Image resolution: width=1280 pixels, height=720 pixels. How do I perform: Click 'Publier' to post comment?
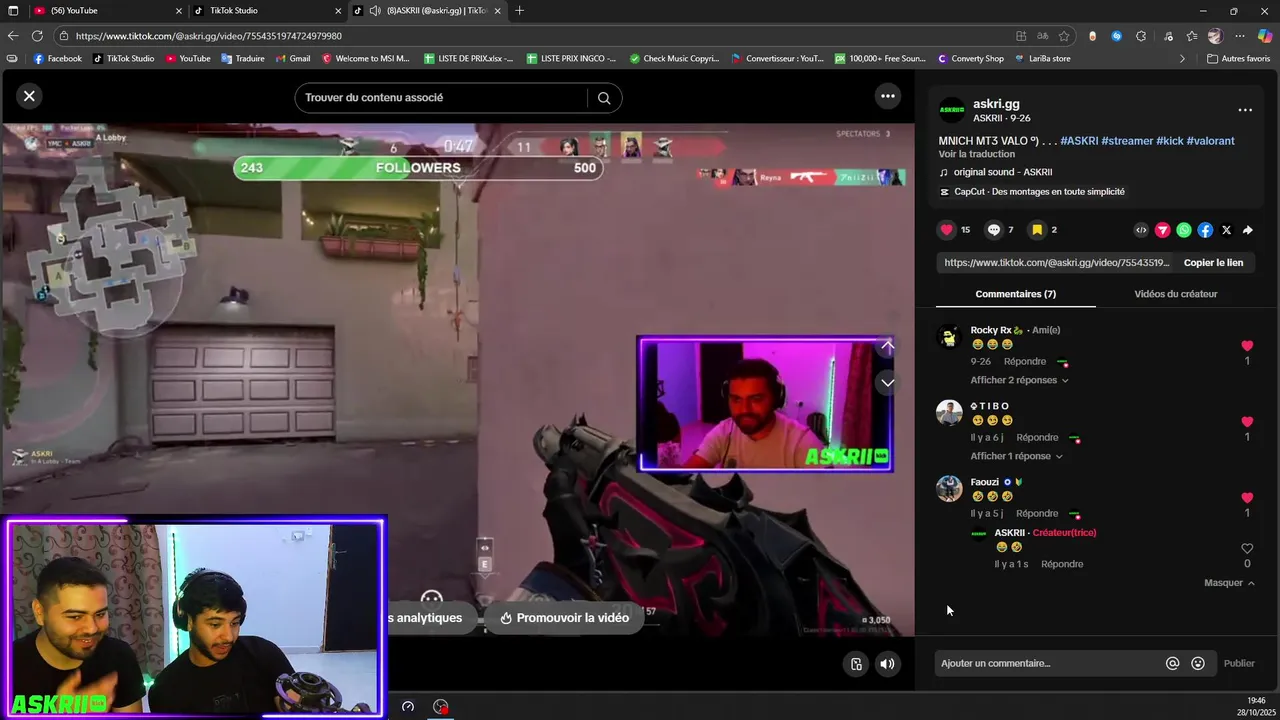[1239, 663]
